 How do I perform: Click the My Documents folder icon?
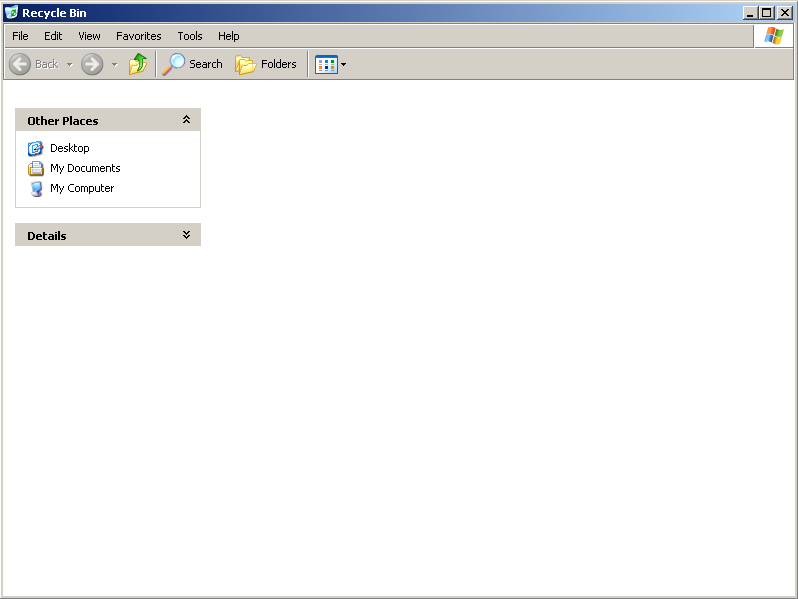pyautogui.click(x=36, y=168)
